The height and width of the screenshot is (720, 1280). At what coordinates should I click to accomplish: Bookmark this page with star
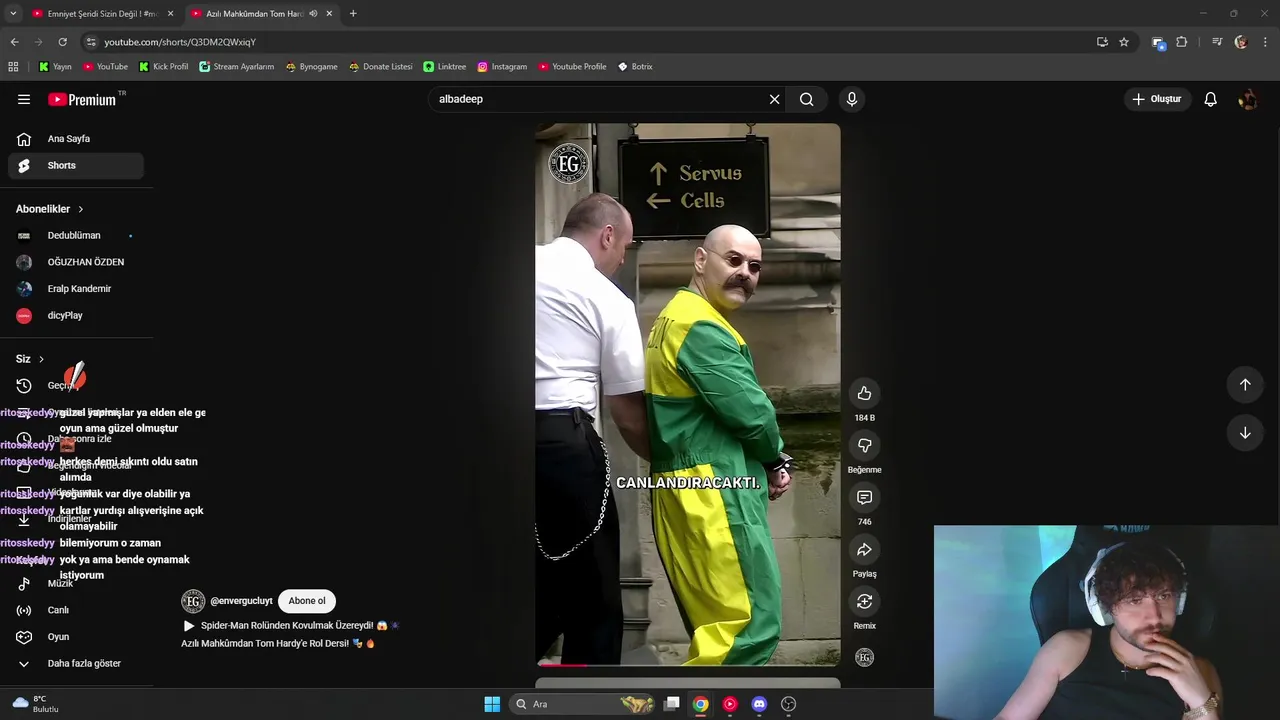1124,42
